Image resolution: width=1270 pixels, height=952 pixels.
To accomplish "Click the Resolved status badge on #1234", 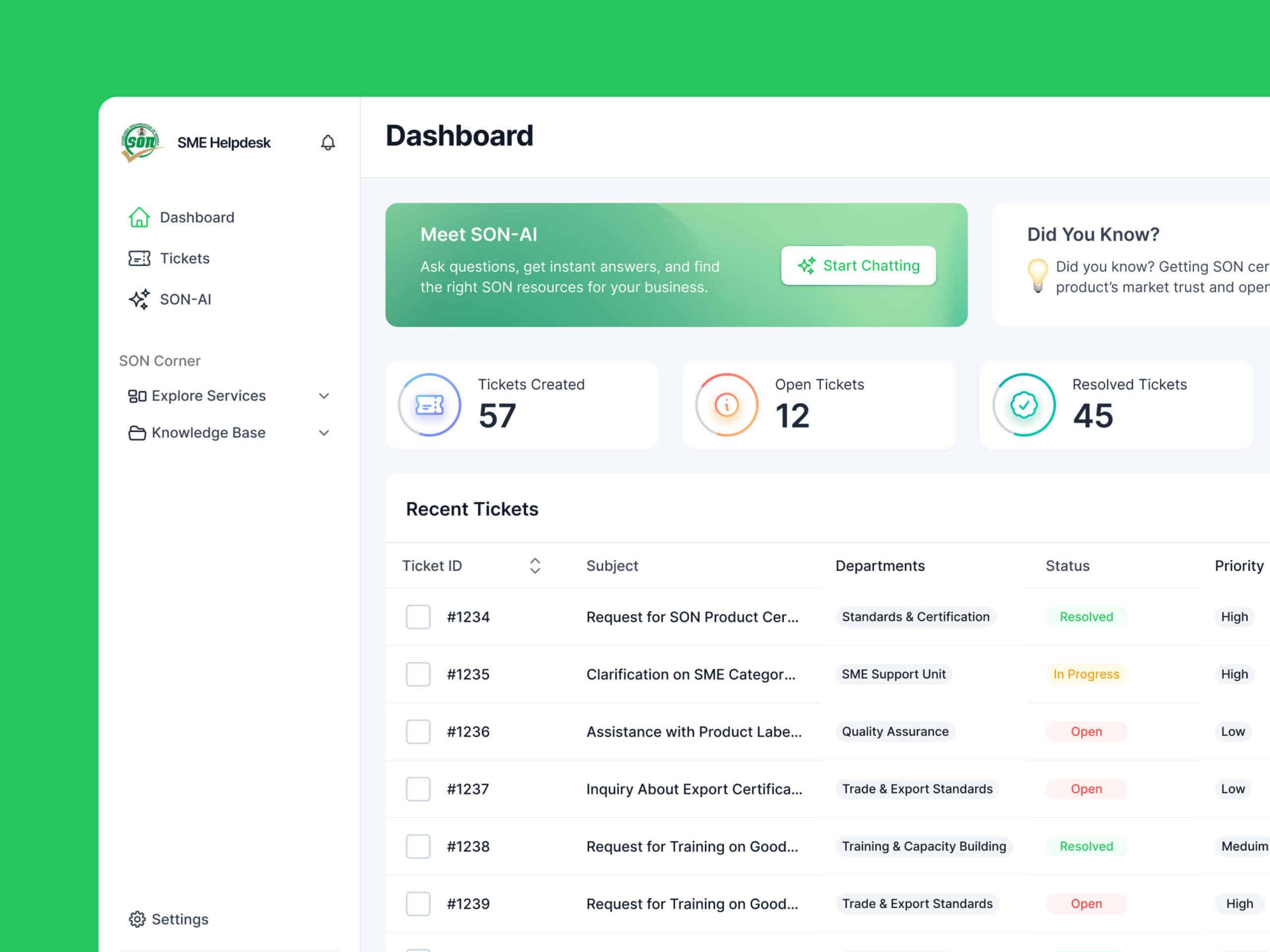I will click(x=1086, y=617).
